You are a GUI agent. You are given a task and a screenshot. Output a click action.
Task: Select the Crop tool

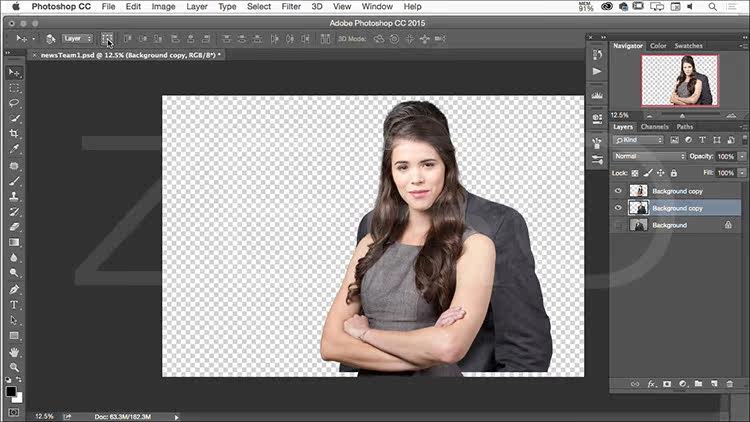click(x=14, y=133)
